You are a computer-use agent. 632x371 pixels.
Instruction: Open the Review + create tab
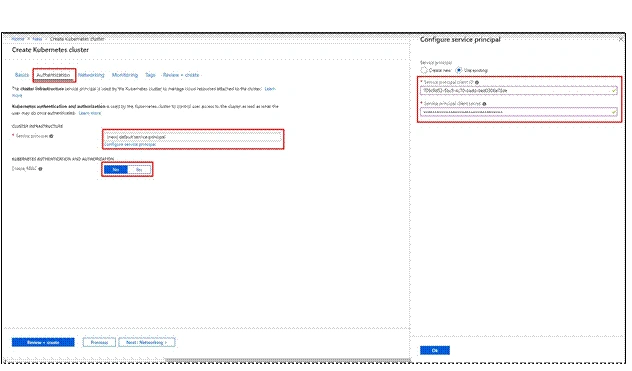181,75
